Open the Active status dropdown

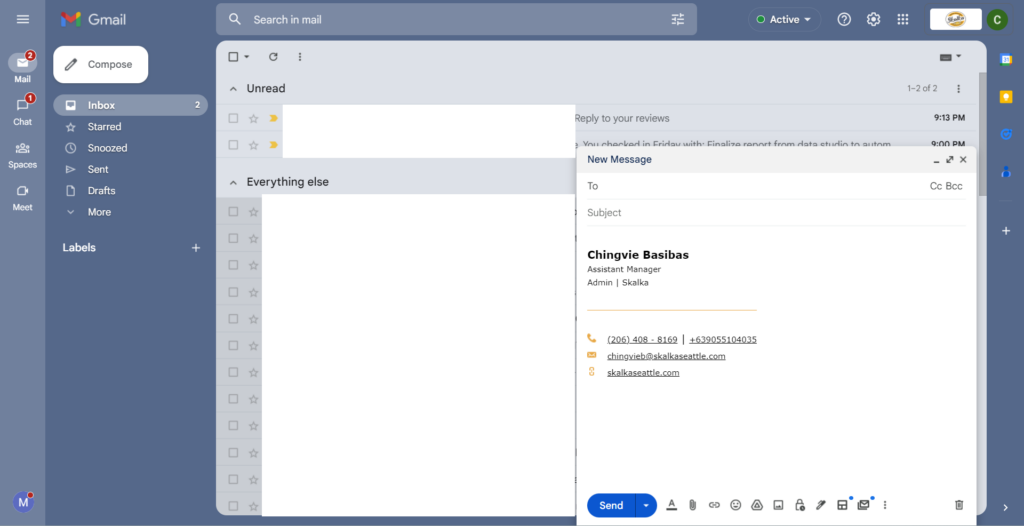(x=785, y=19)
